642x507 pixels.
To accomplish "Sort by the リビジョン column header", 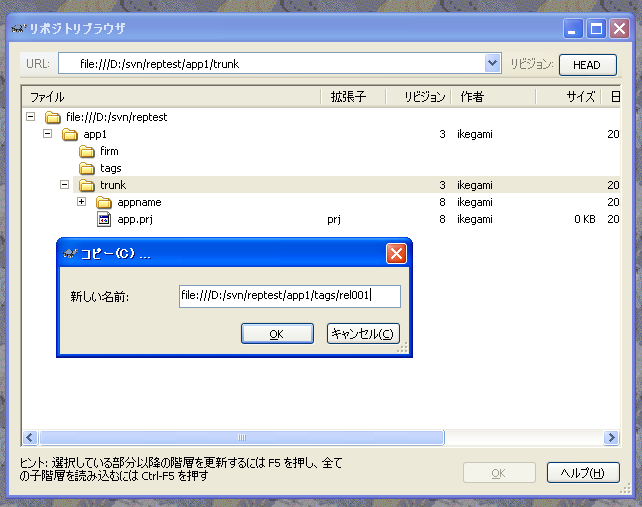I will (x=418, y=97).
